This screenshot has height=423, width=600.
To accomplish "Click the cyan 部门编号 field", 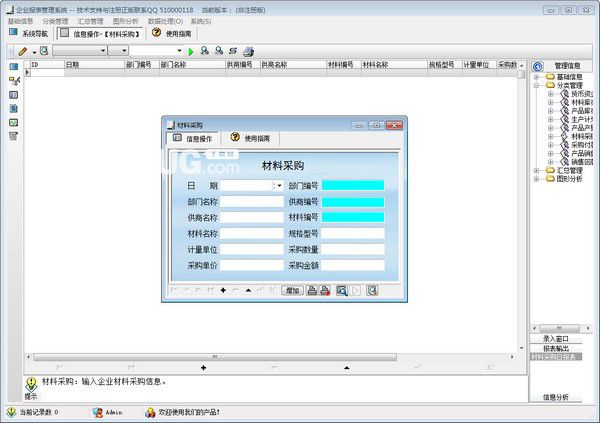I will [x=353, y=186].
